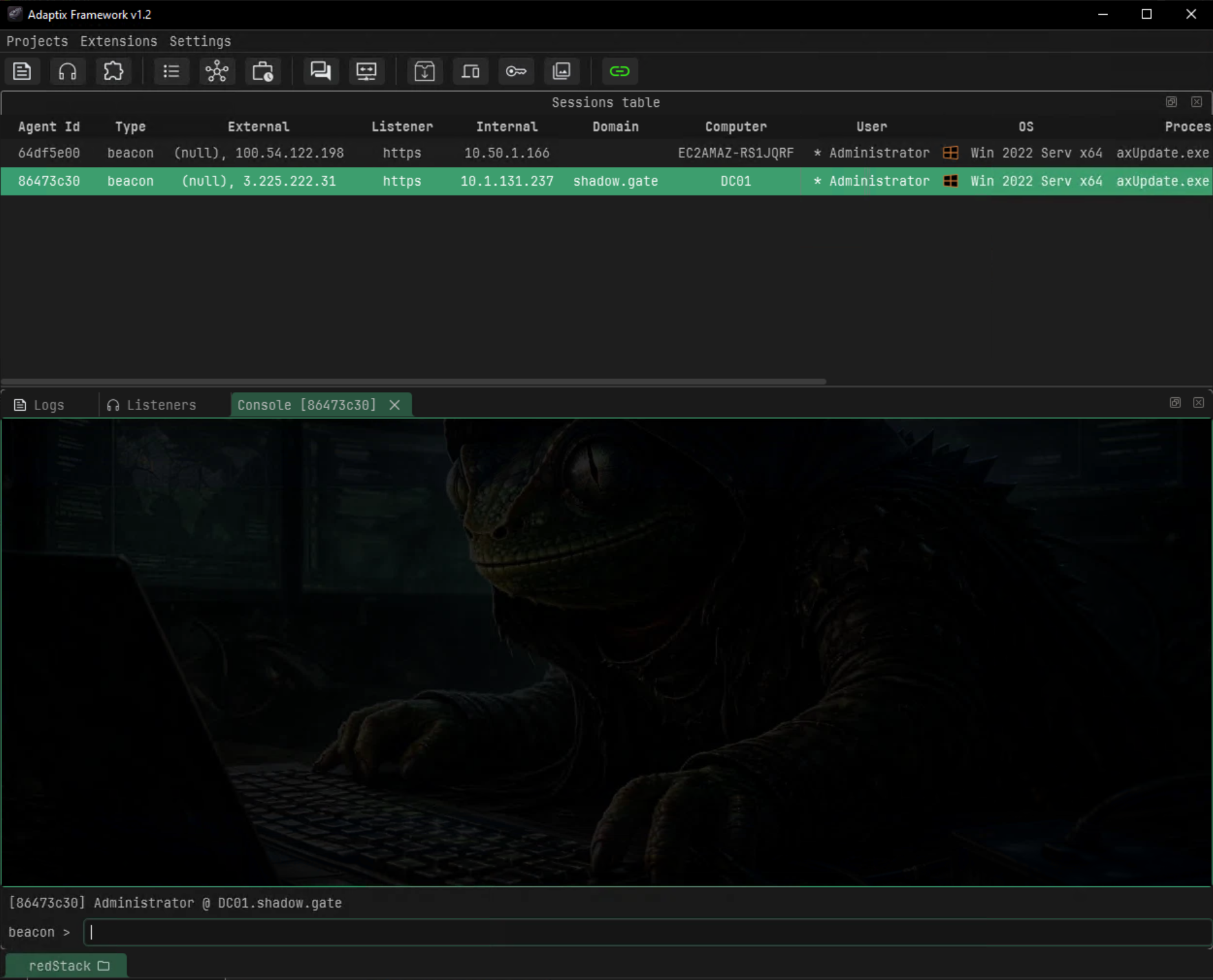Open the tasks manager briefcase icon
Viewport: 1213px width, 980px height.
pos(263,71)
